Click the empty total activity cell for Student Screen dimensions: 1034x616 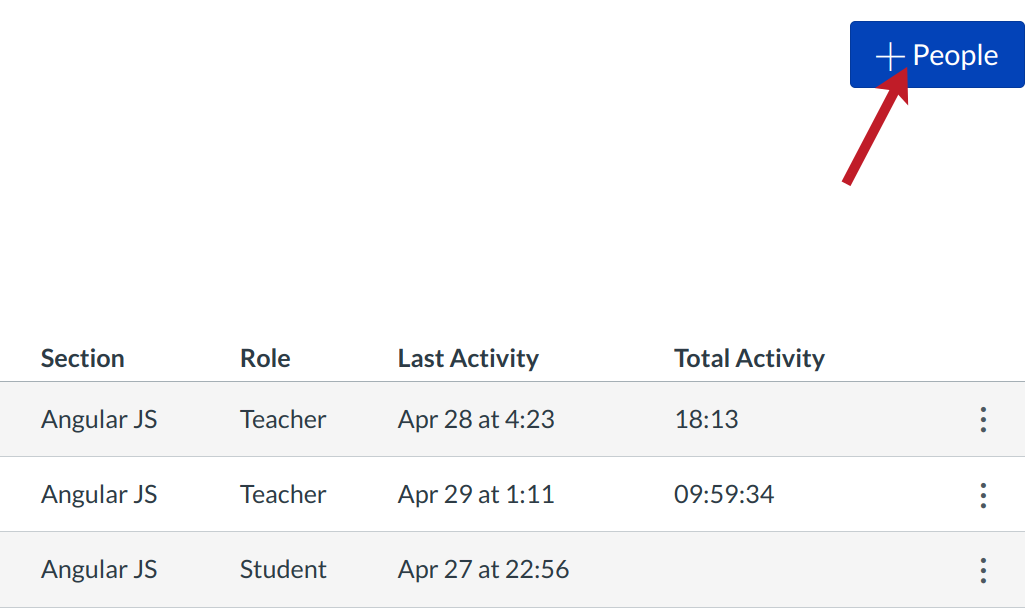point(750,570)
